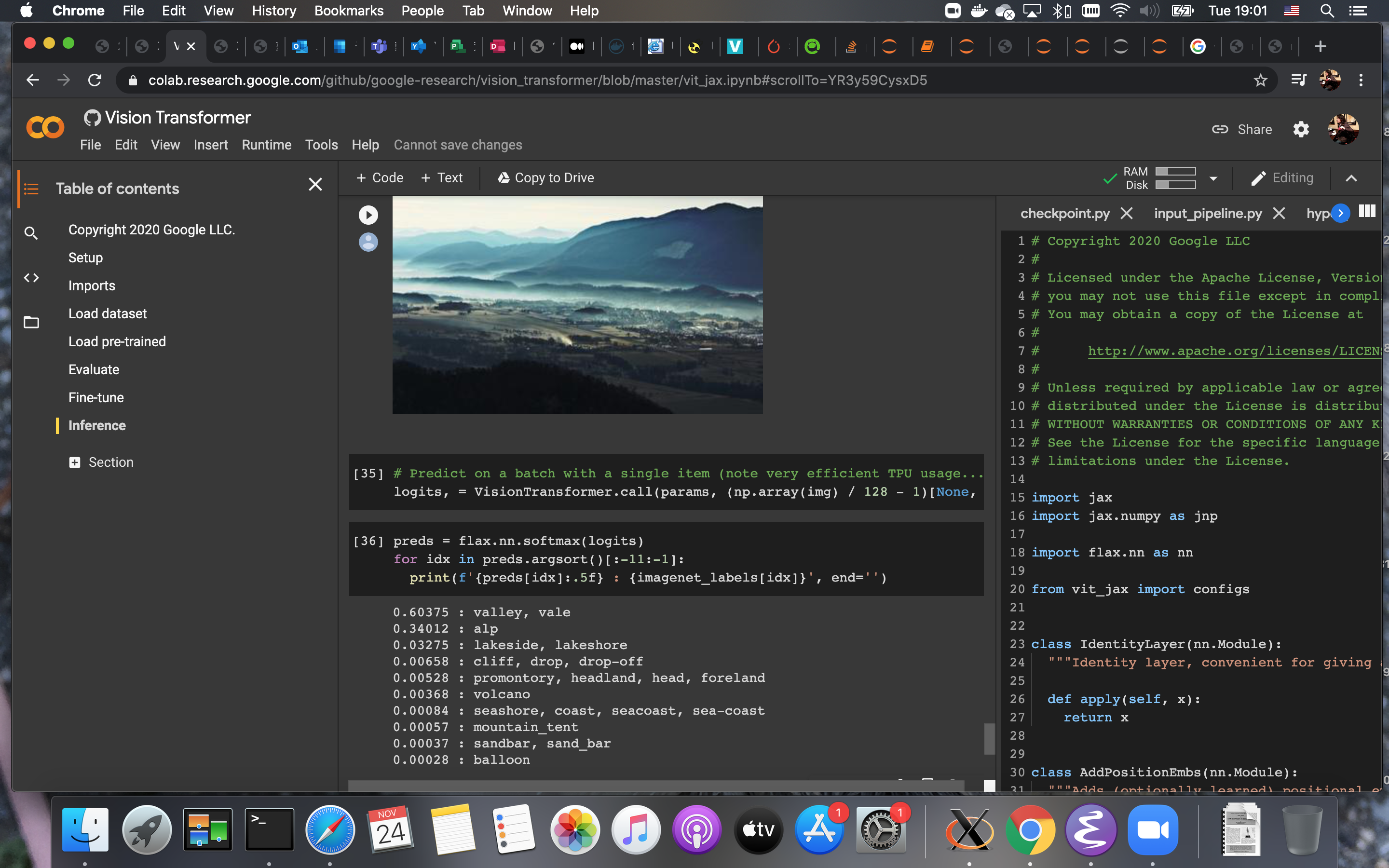Go to the Imports section
Screen dimensions: 1389x868
point(92,286)
